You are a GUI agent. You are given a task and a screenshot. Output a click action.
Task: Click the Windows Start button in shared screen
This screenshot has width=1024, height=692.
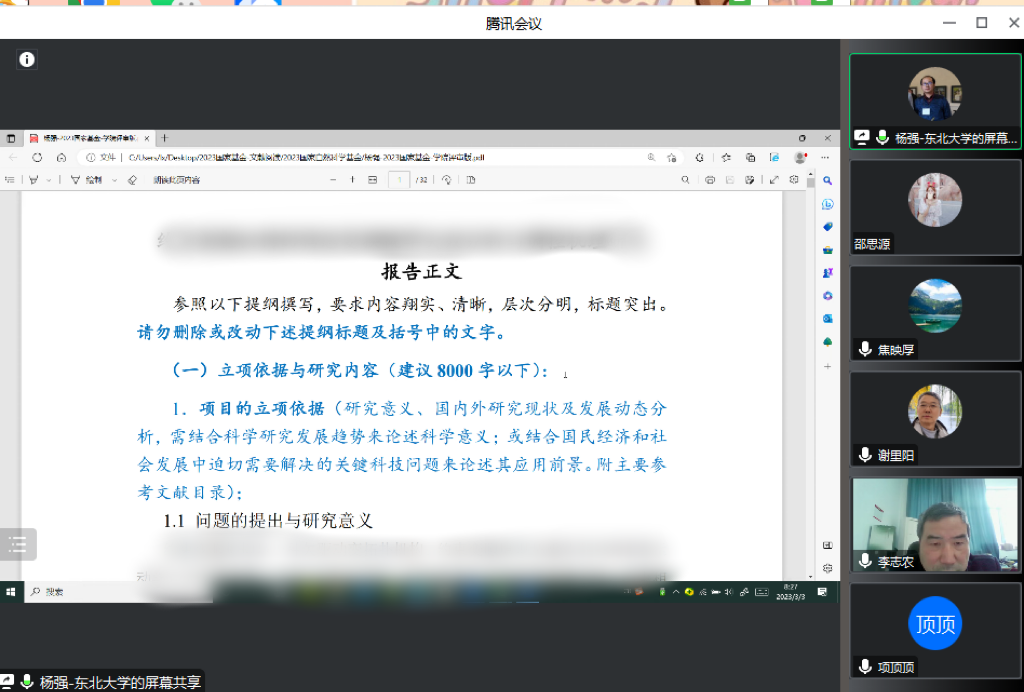[x=11, y=592]
